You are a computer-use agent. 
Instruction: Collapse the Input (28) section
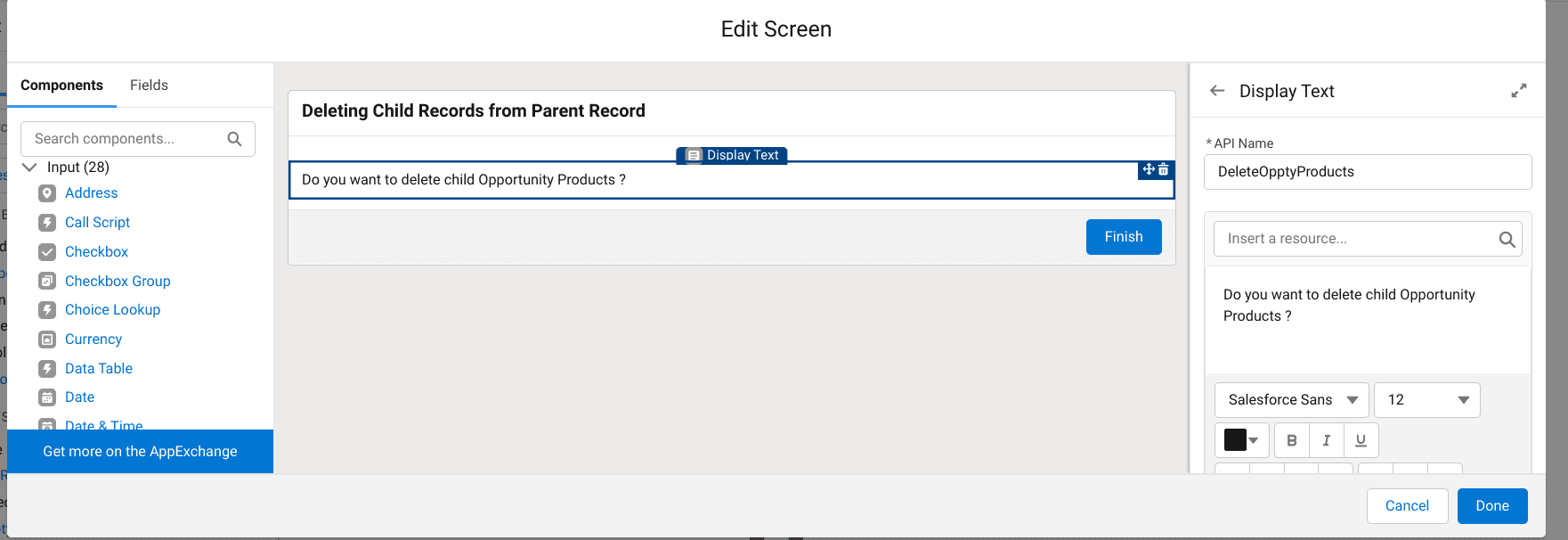29,168
